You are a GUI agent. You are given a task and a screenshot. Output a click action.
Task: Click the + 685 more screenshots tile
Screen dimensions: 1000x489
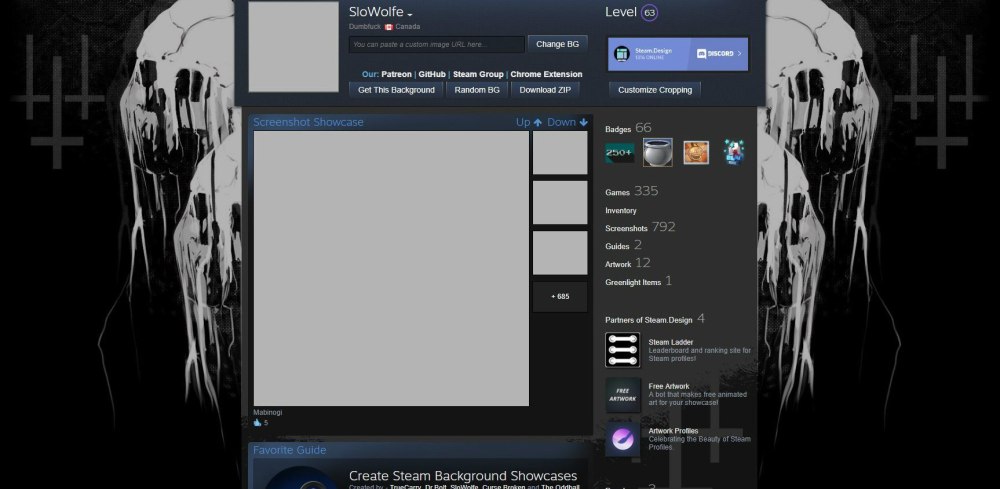560,296
